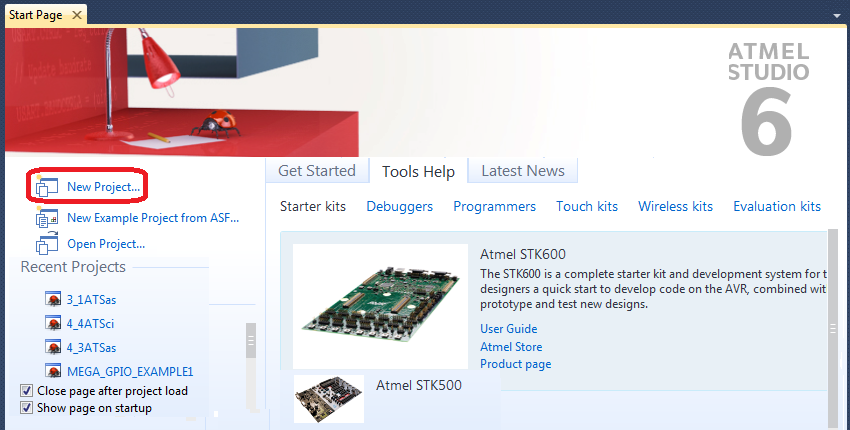
Task: Click New Example Project from ASF... link
Action: coord(153,218)
